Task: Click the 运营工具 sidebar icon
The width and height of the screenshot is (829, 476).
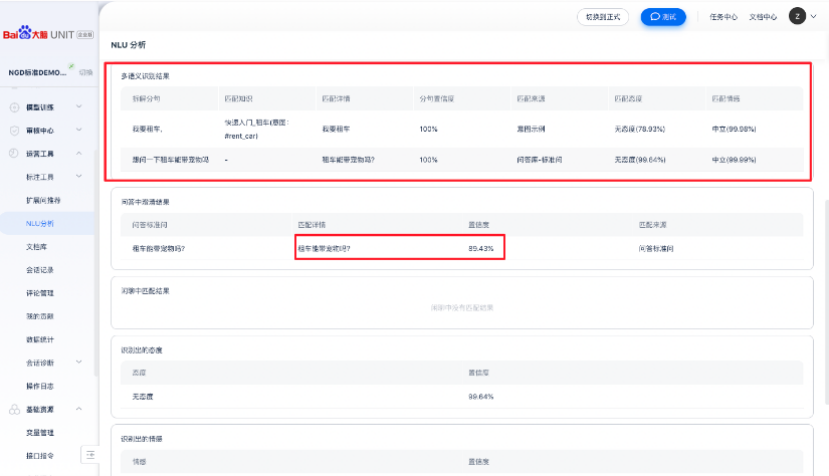Action: tap(14, 153)
